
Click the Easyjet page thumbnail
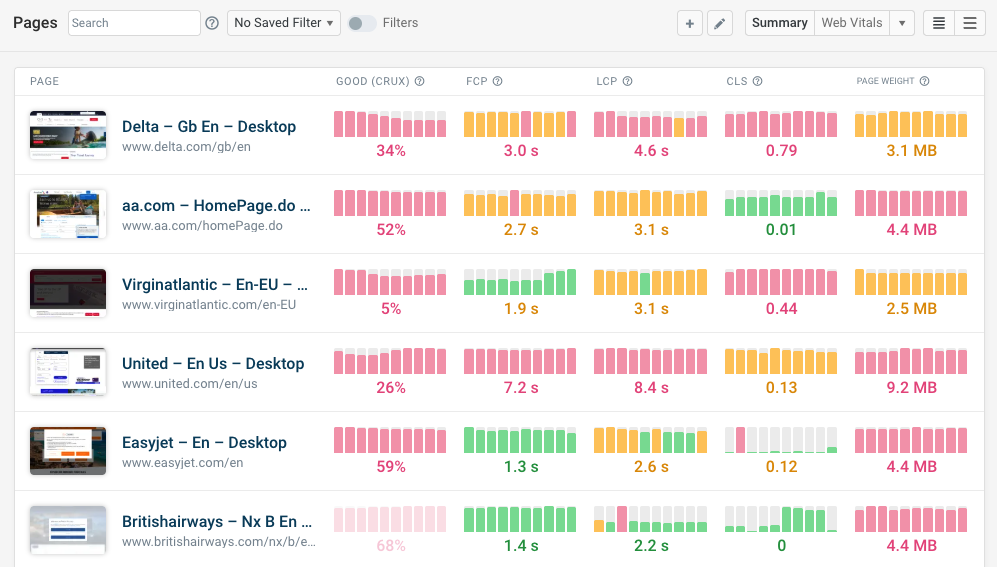(68, 451)
